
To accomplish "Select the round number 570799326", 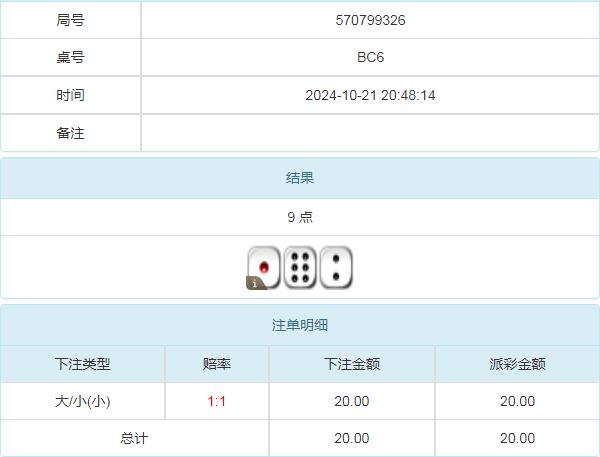I will click(x=370, y=20).
